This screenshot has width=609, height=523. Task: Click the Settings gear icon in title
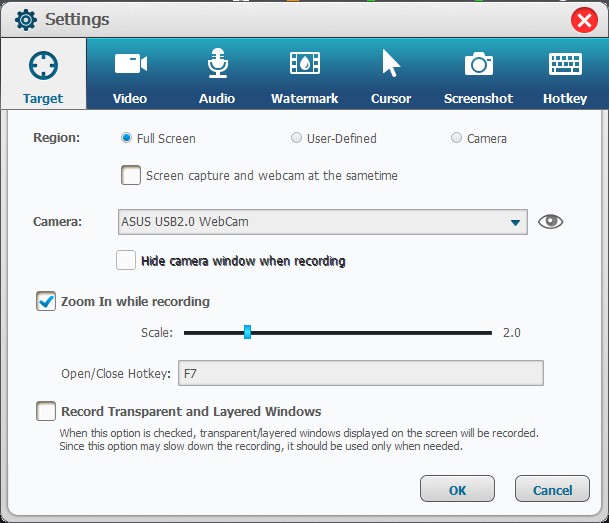click(x=26, y=19)
